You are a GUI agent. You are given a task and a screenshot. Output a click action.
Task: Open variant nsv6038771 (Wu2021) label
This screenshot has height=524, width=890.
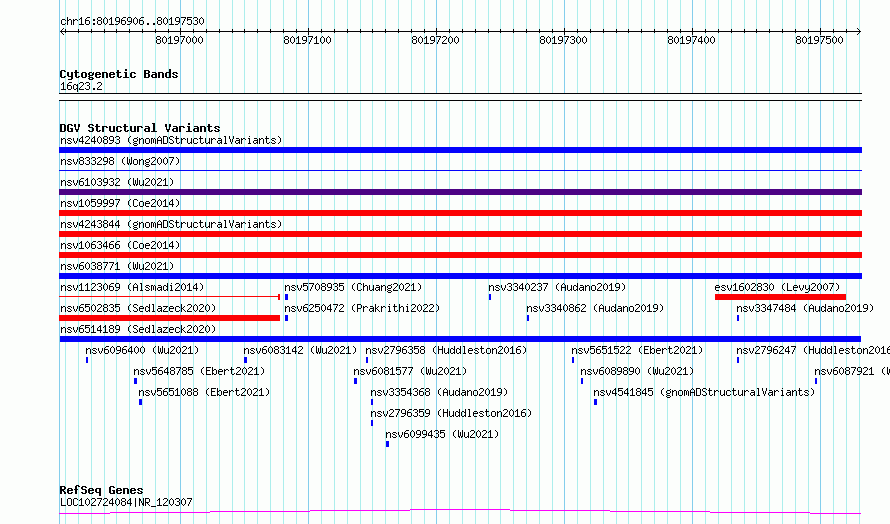coord(117,266)
